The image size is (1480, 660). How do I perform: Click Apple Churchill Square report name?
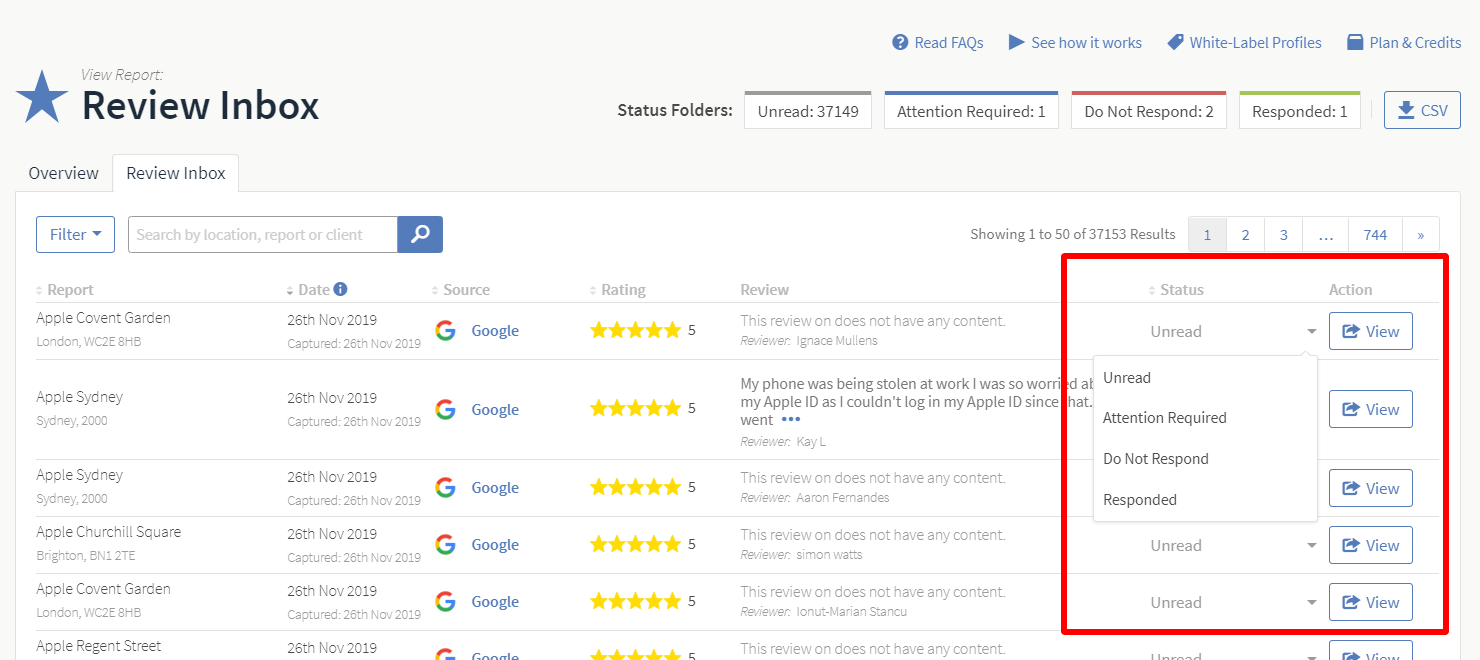[109, 532]
